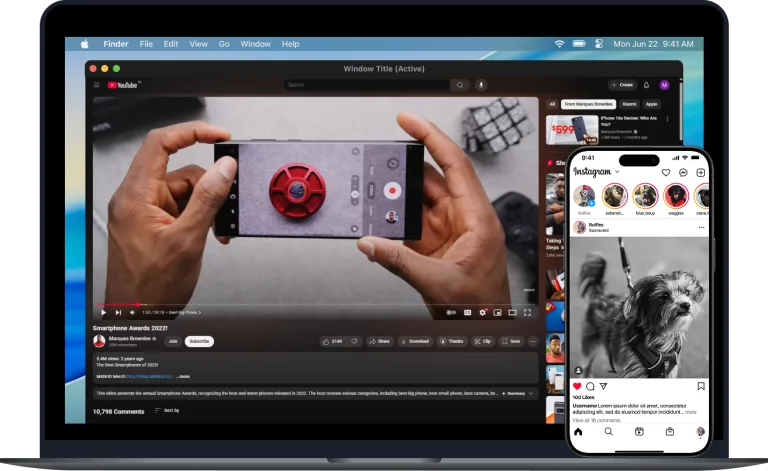Open Control Center in the menu bar
This screenshot has width=768, height=471.
[599, 44]
